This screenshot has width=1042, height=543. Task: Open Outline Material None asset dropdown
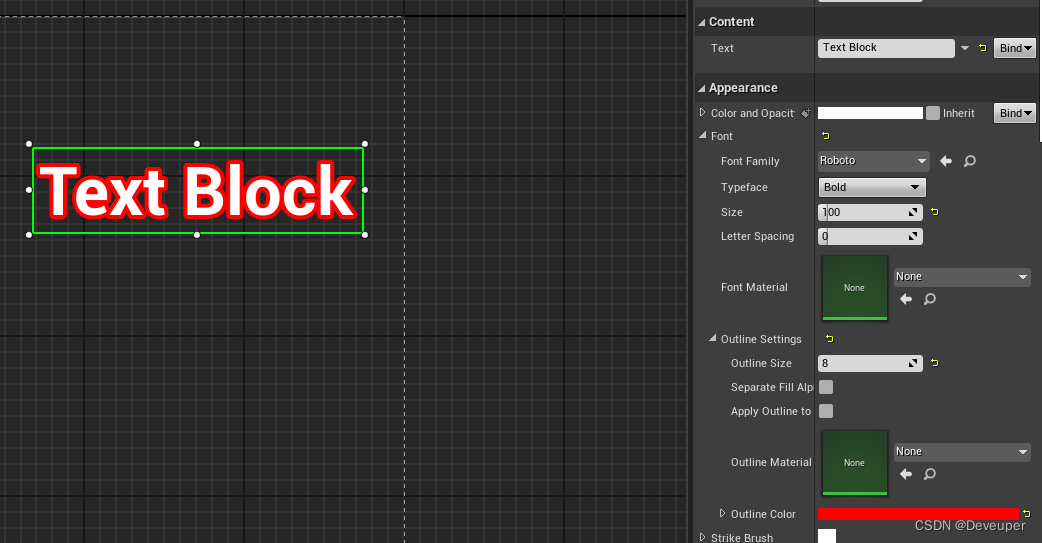[962, 451]
